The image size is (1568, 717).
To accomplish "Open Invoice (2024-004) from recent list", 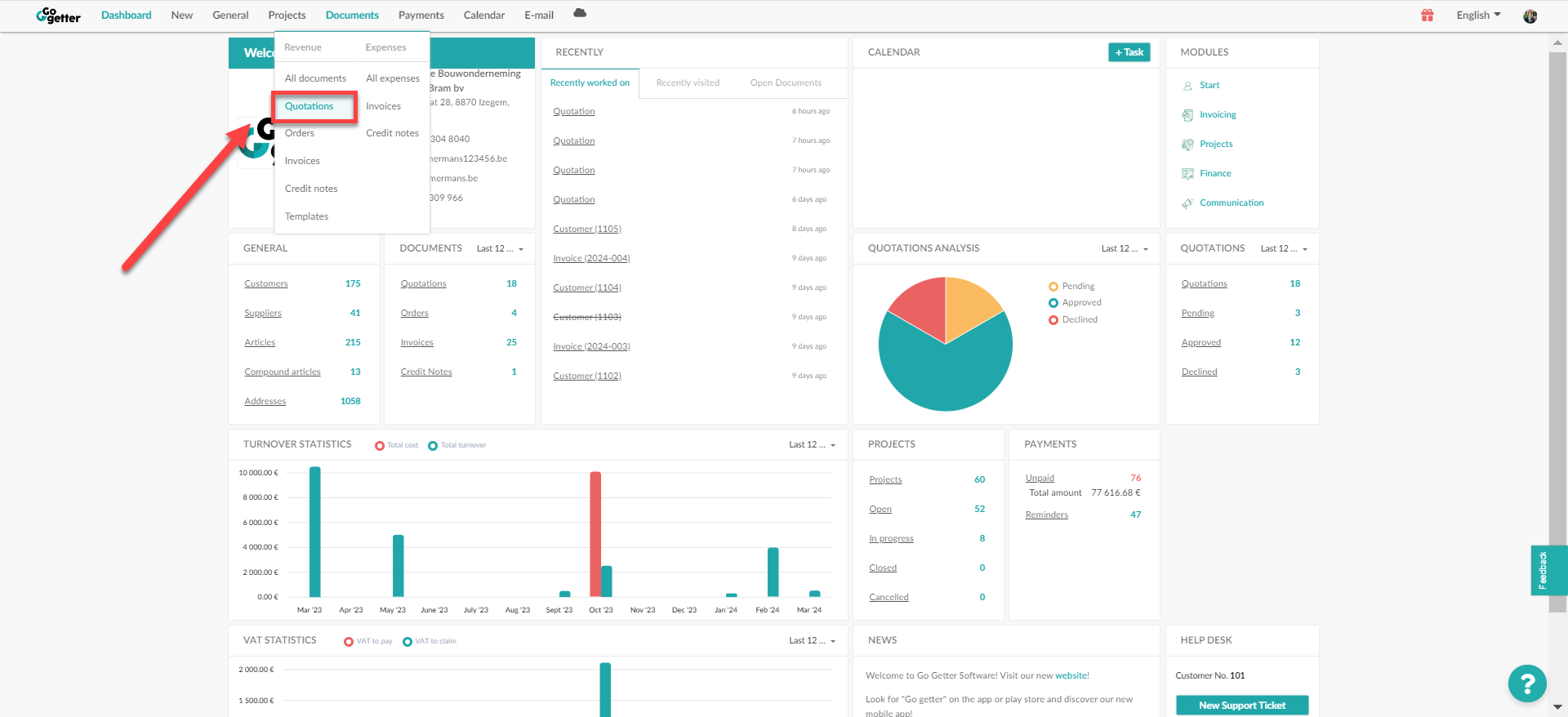I will point(591,258).
